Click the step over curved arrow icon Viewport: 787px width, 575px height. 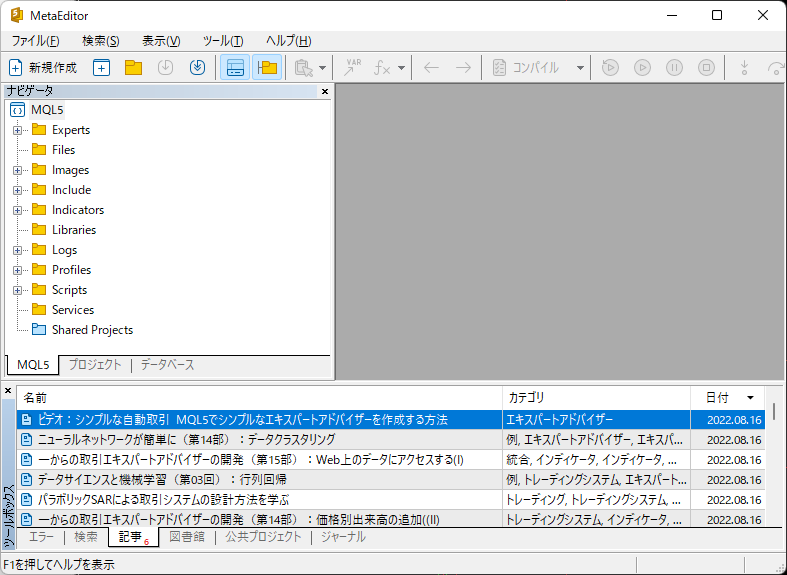776,67
